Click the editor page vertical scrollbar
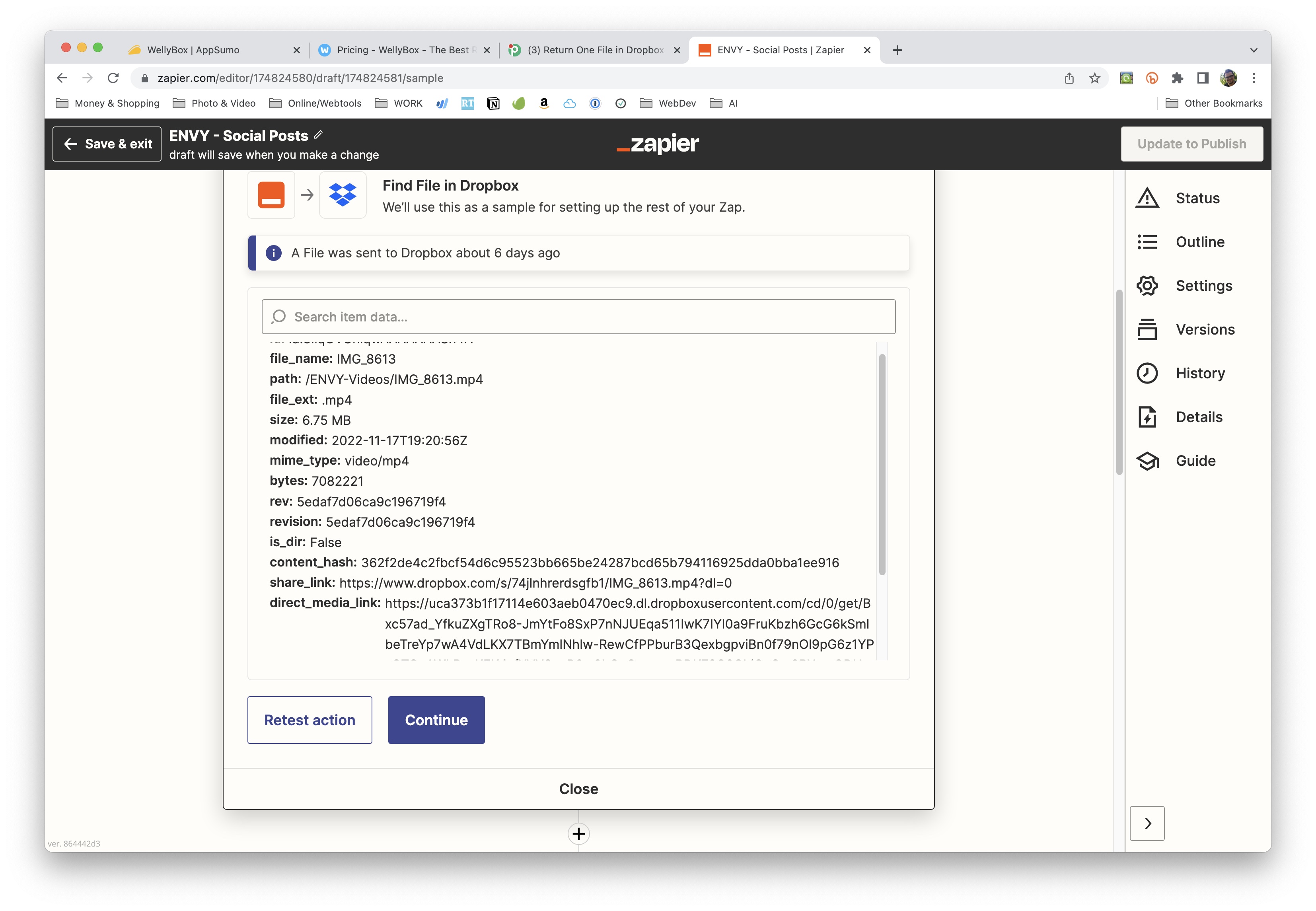The width and height of the screenshot is (1316, 911). coord(1119,382)
